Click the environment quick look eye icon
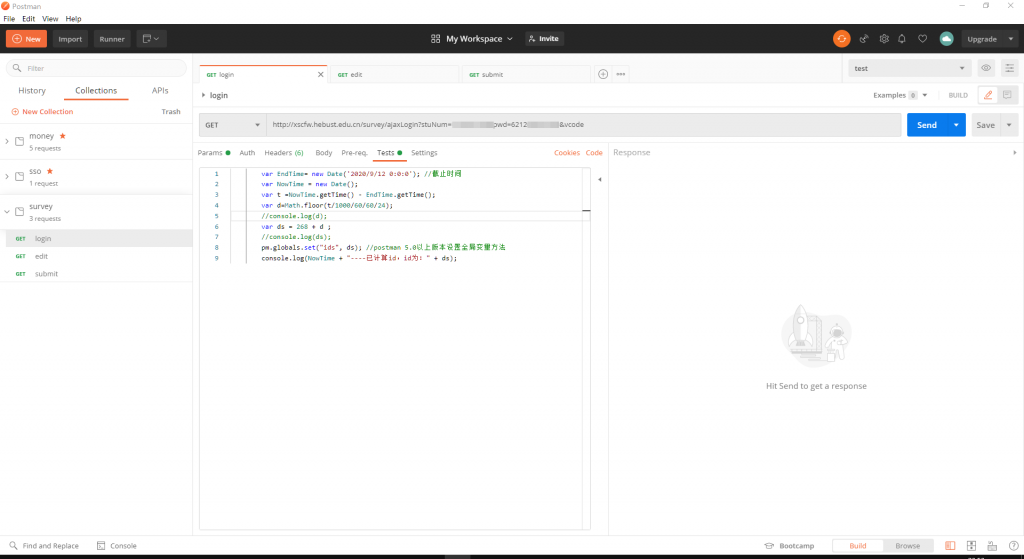Screen dimensions: 1024x559 tap(986, 68)
